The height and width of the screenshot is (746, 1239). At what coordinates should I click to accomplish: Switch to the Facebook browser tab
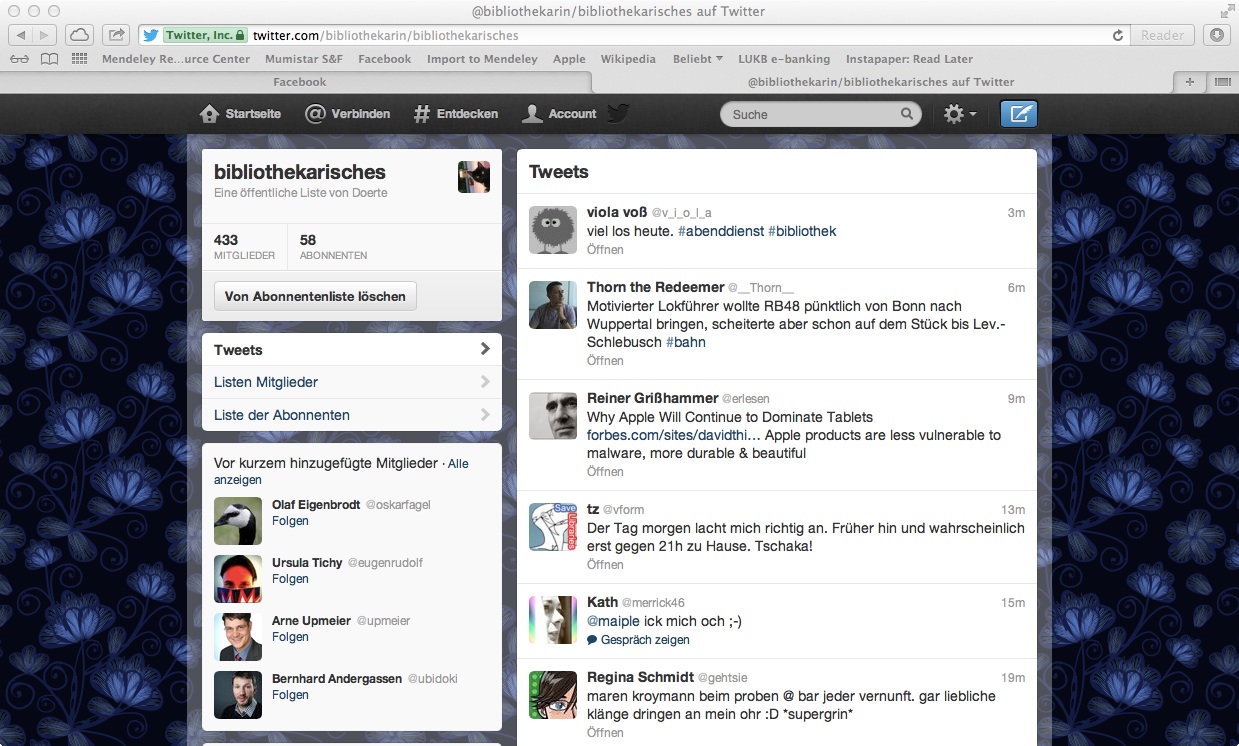299,82
